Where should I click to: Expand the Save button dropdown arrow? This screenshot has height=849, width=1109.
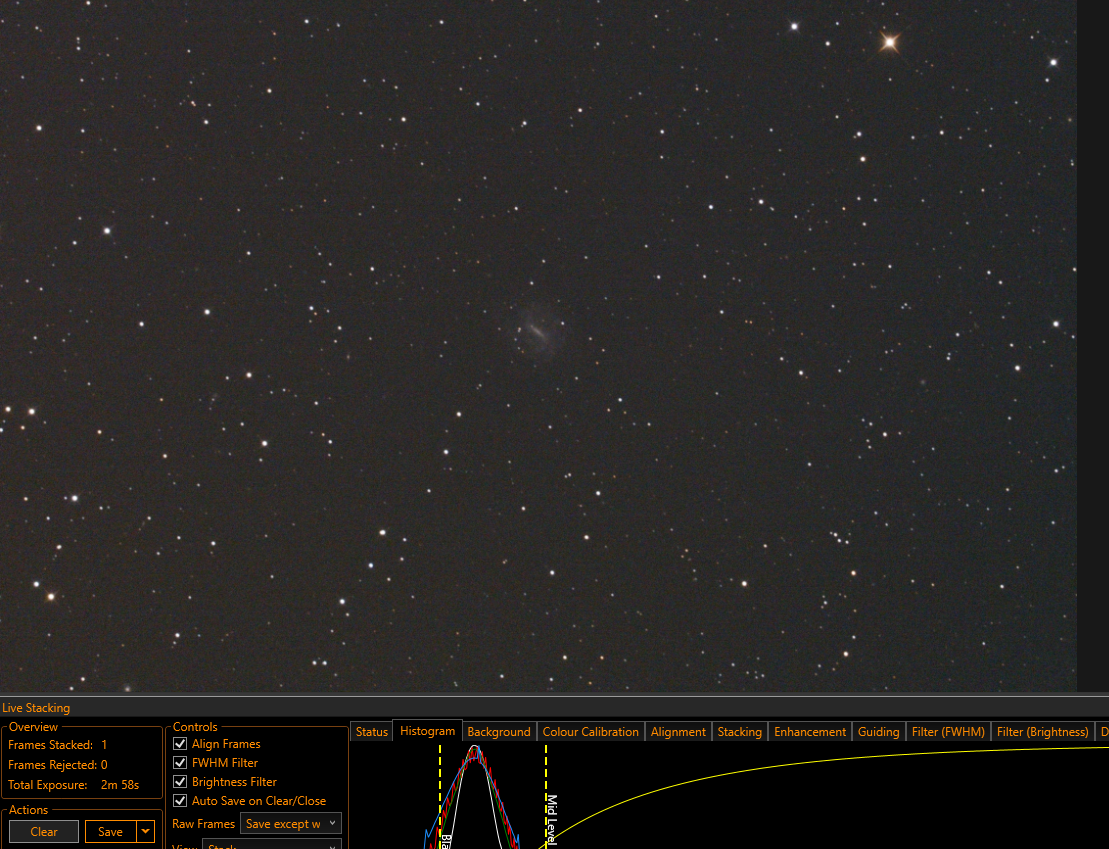(x=146, y=831)
